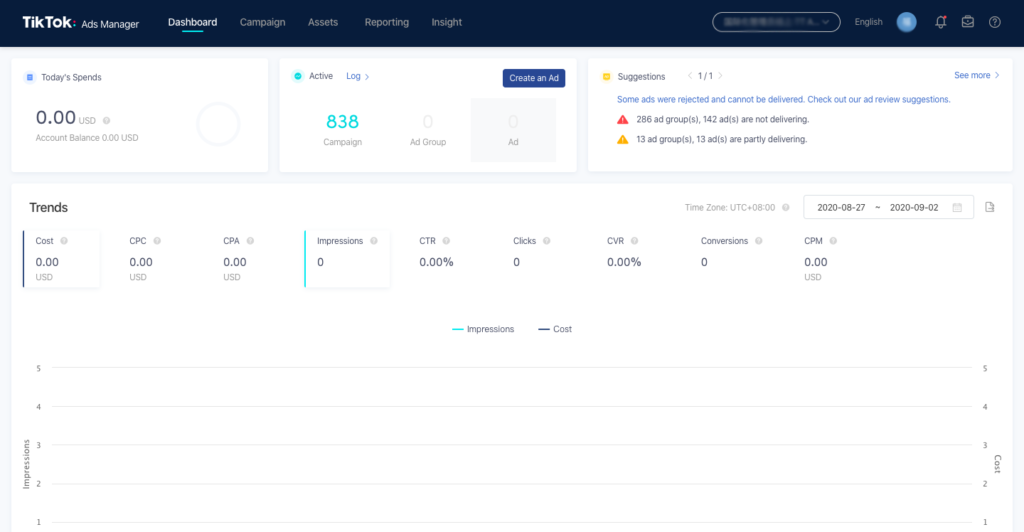Click the Create an Ad button
Viewport: 1024px width, 532px height.
click(x=534, y=78)
